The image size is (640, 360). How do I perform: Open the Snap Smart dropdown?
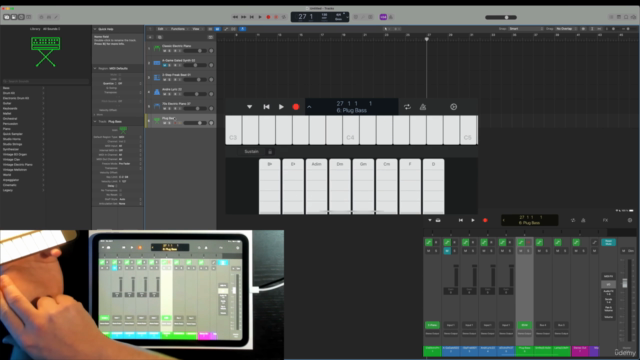pyautogui.click(x=526, y=29)
